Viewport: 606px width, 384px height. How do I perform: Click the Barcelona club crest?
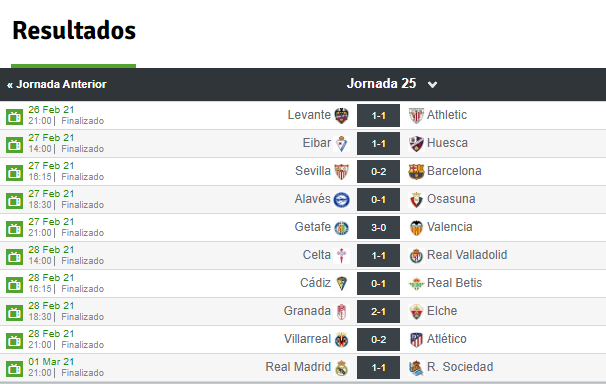tap(416, 172)
